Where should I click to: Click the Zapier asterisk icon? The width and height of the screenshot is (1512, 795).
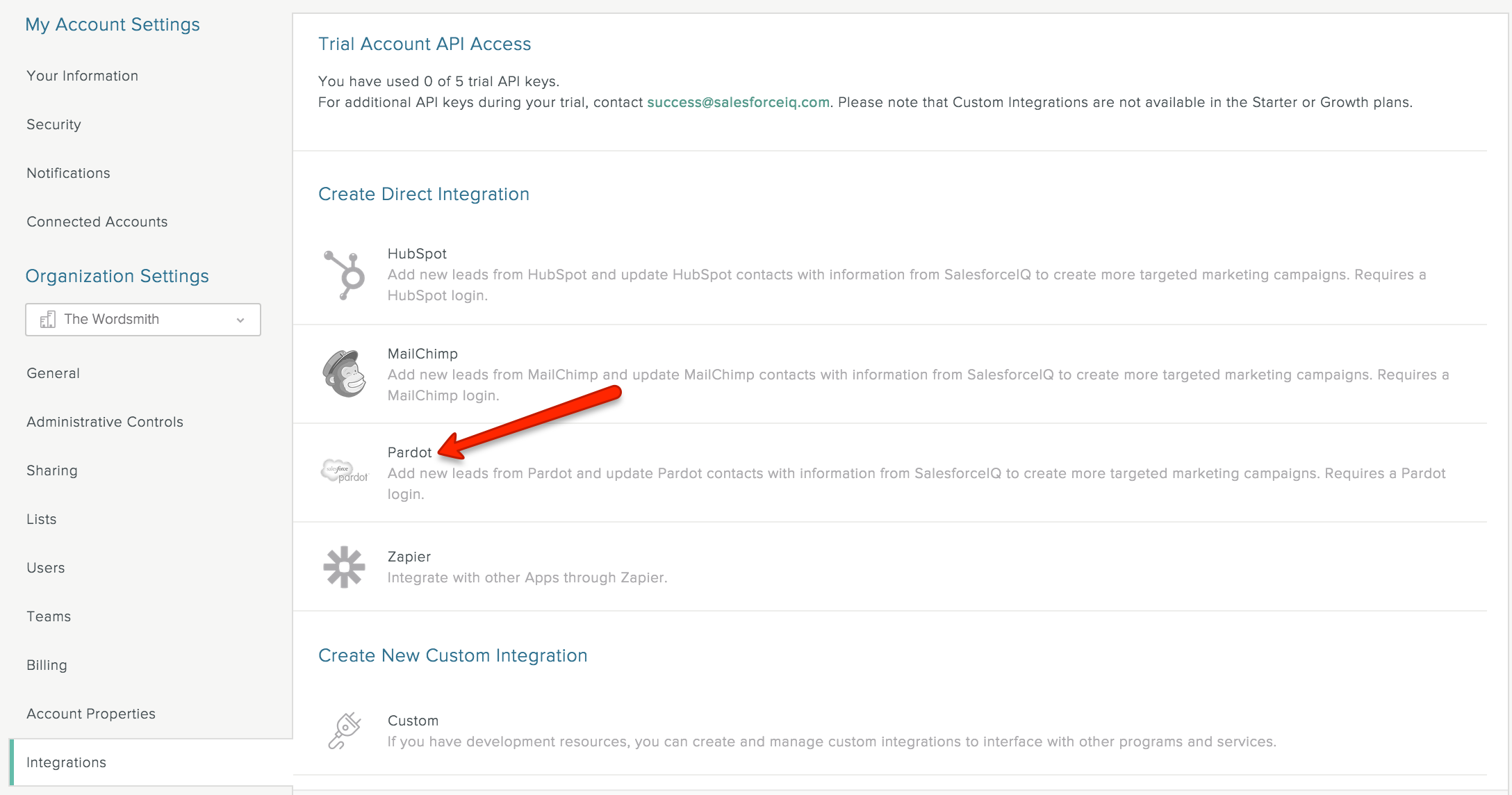coord(345,567)
